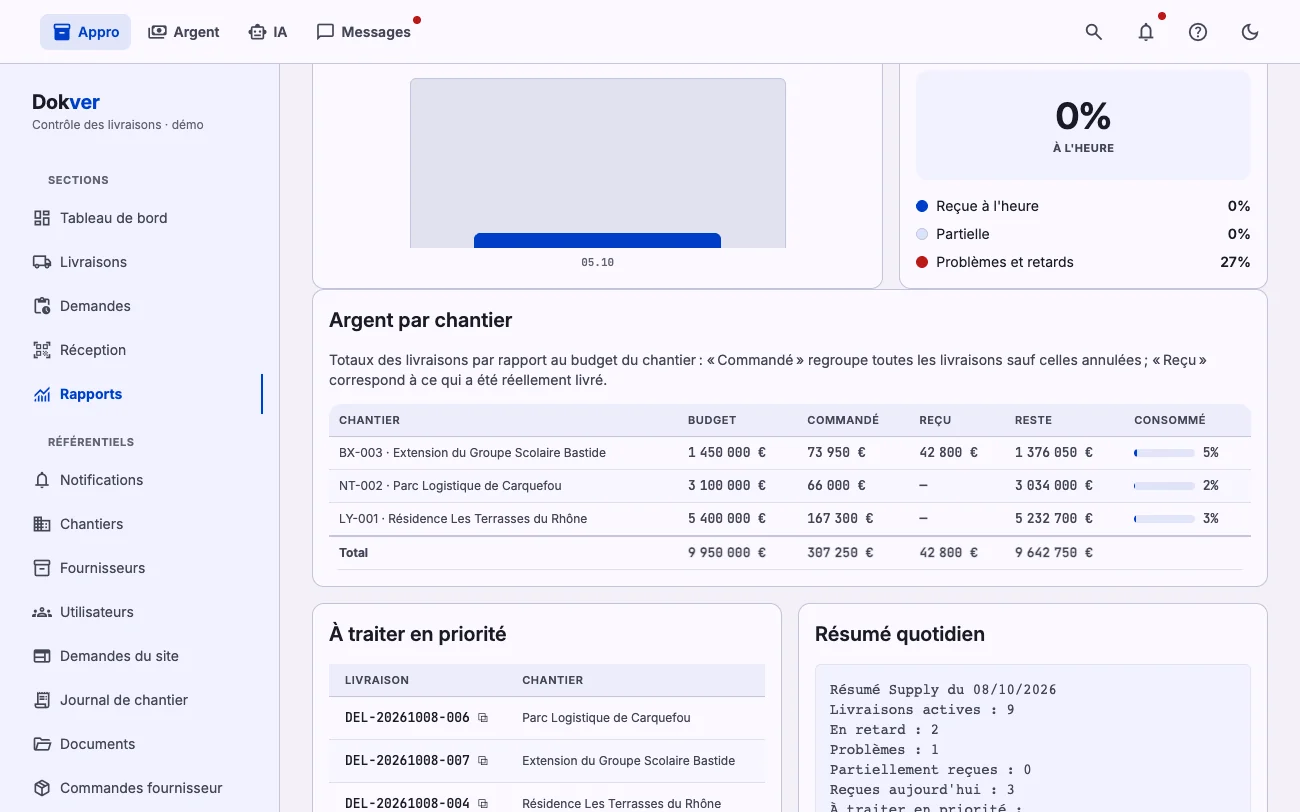Switch to the Appro tab

(86, 32)
